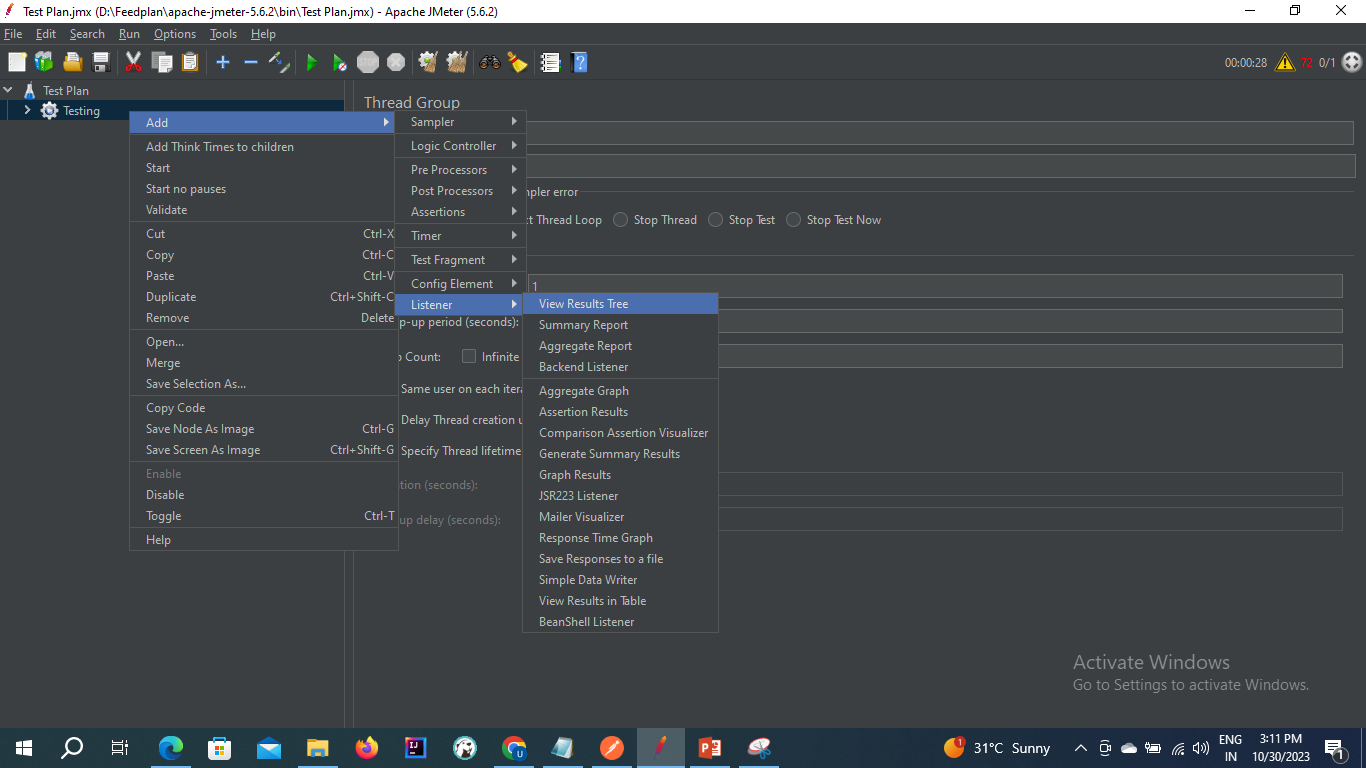Open the Timer submenu
Image resolution: width=1366 pixels, height=768 pixels.
pos(460,236)
